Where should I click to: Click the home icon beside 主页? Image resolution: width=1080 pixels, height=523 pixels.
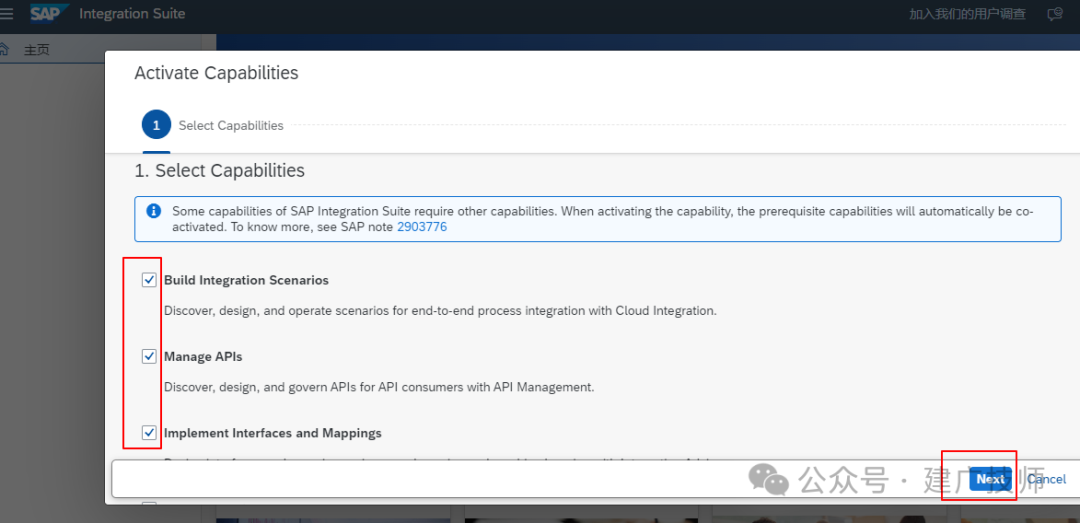[x=3, y=50]
